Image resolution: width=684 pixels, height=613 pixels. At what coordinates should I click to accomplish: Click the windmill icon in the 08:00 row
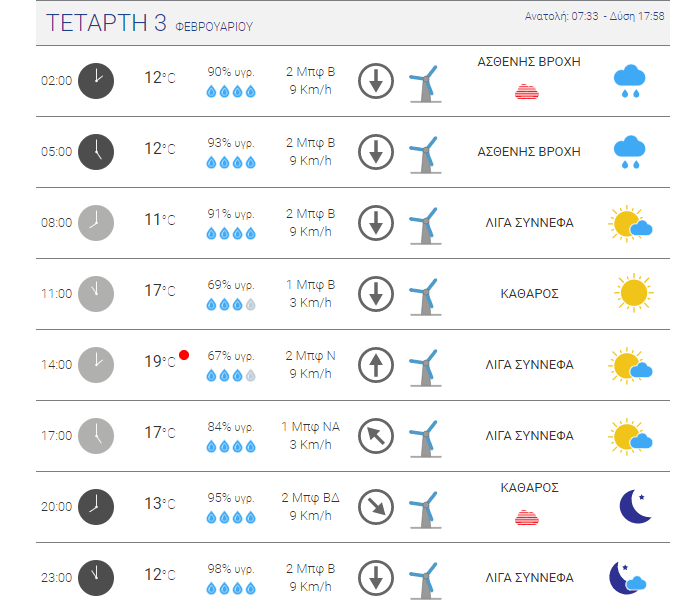(x=425, y=226)
